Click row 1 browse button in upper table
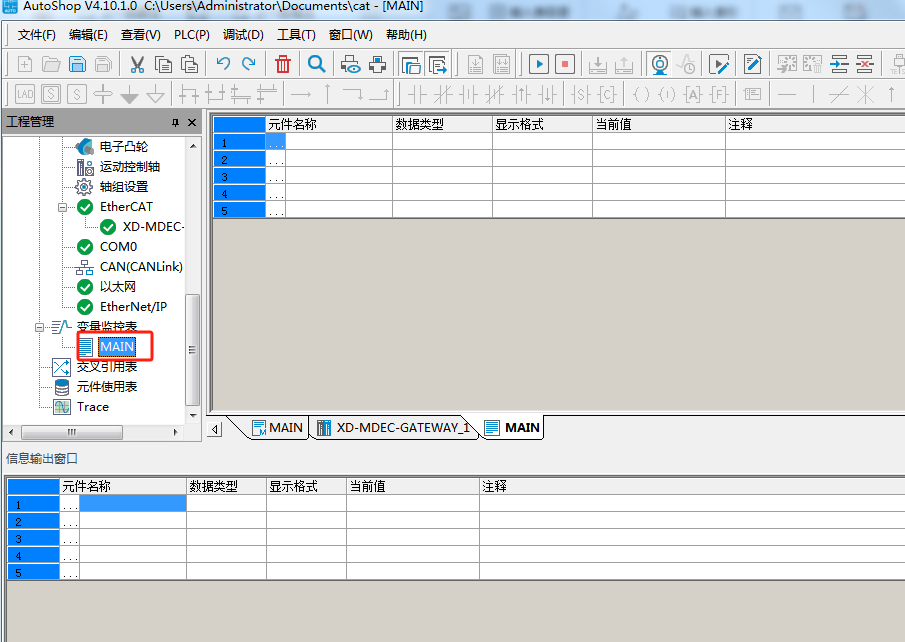905x642 pixels. [276, 142]
